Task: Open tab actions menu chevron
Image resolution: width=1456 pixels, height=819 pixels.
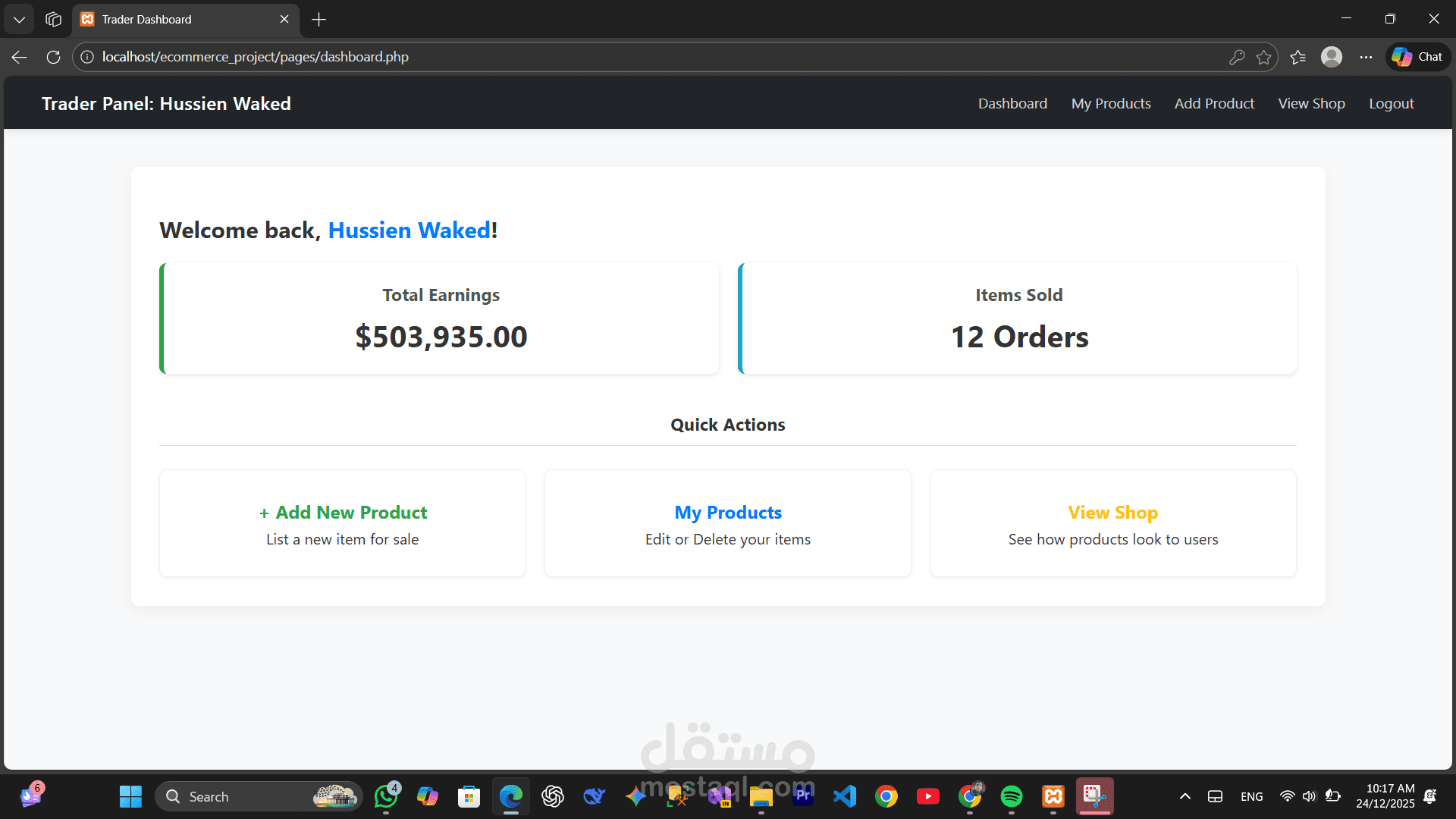Action: click(19, 19)
